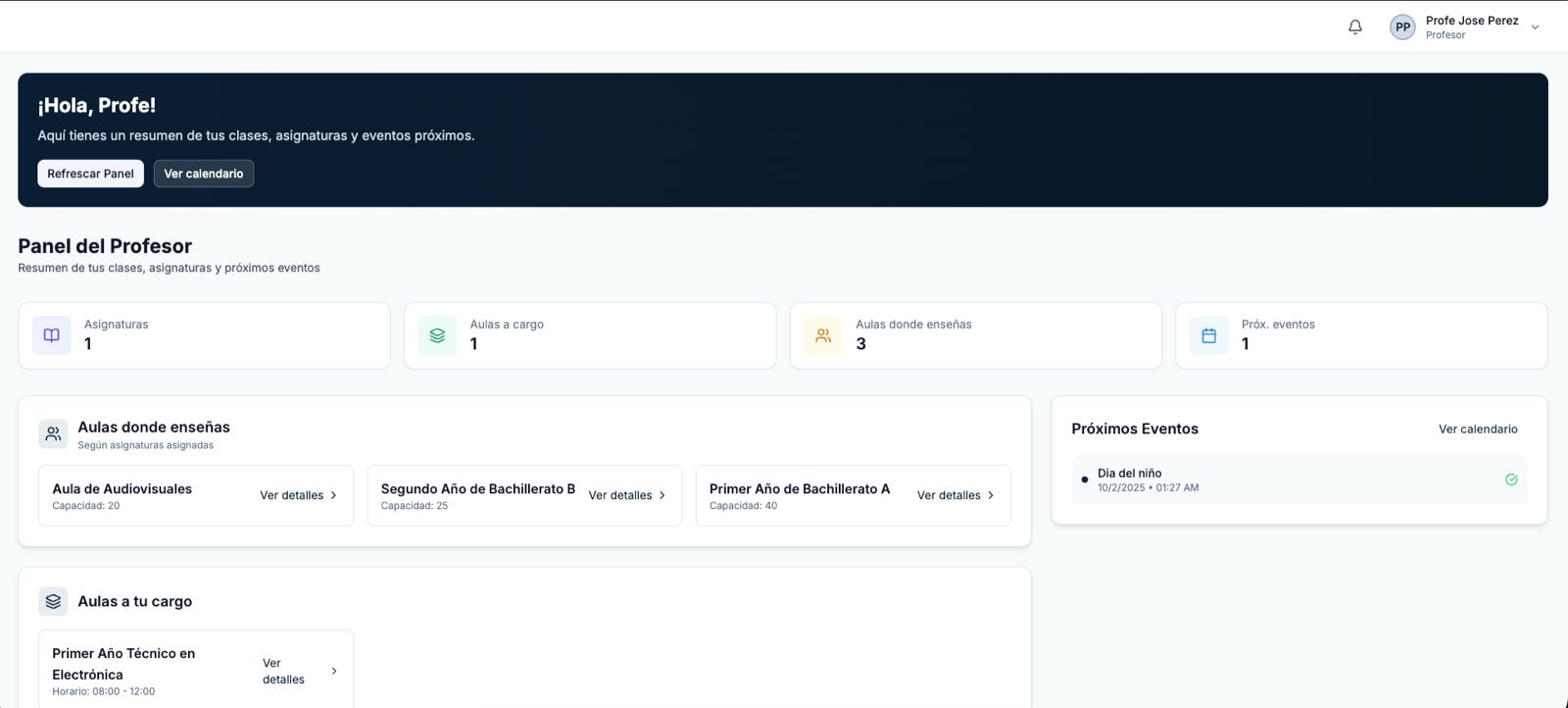Click the Panel del Profesor heading
This screenshot has width=1568, height=708.
point(105,246)
